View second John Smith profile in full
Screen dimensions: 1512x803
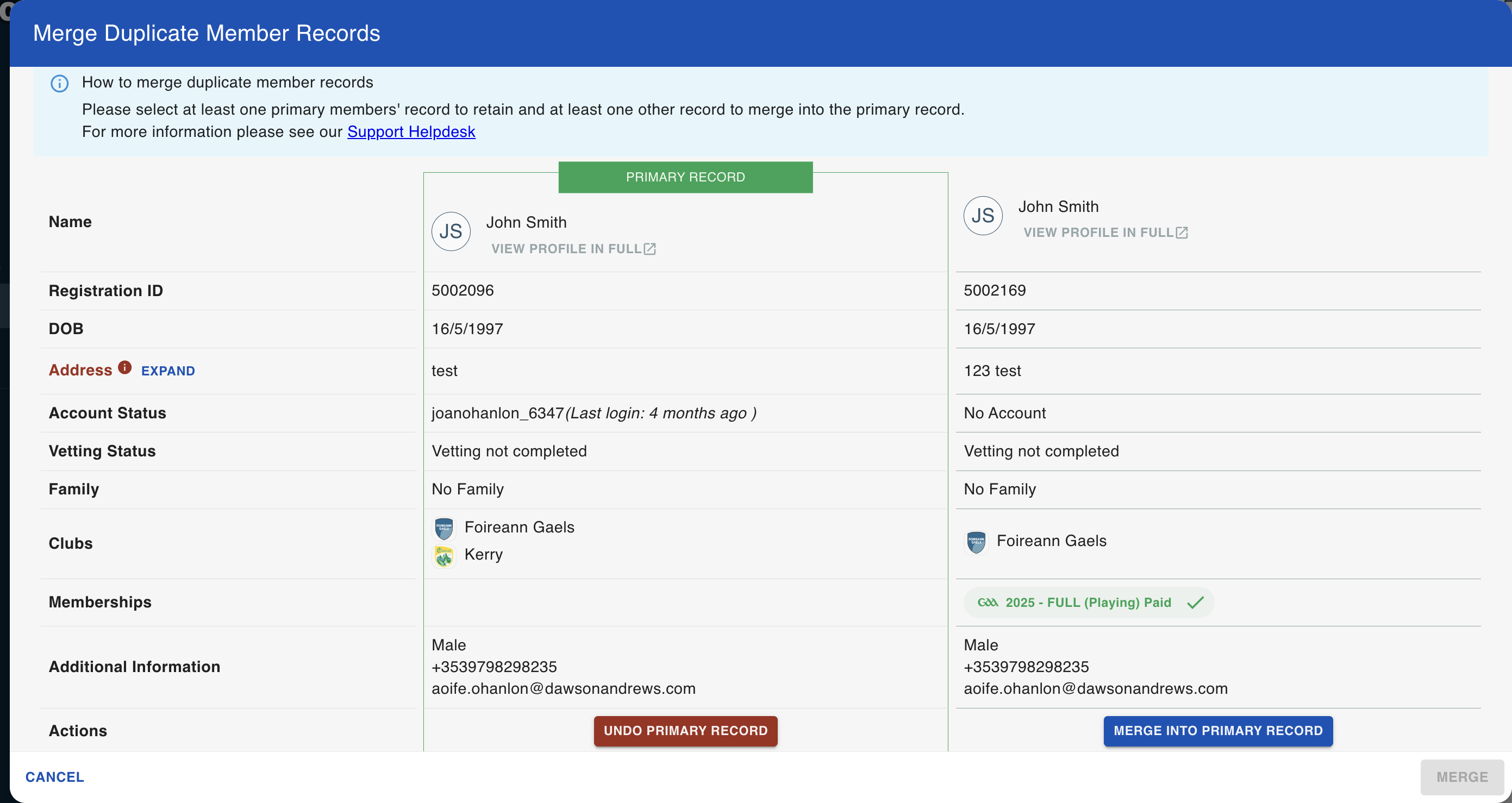tap(1105, 233)
